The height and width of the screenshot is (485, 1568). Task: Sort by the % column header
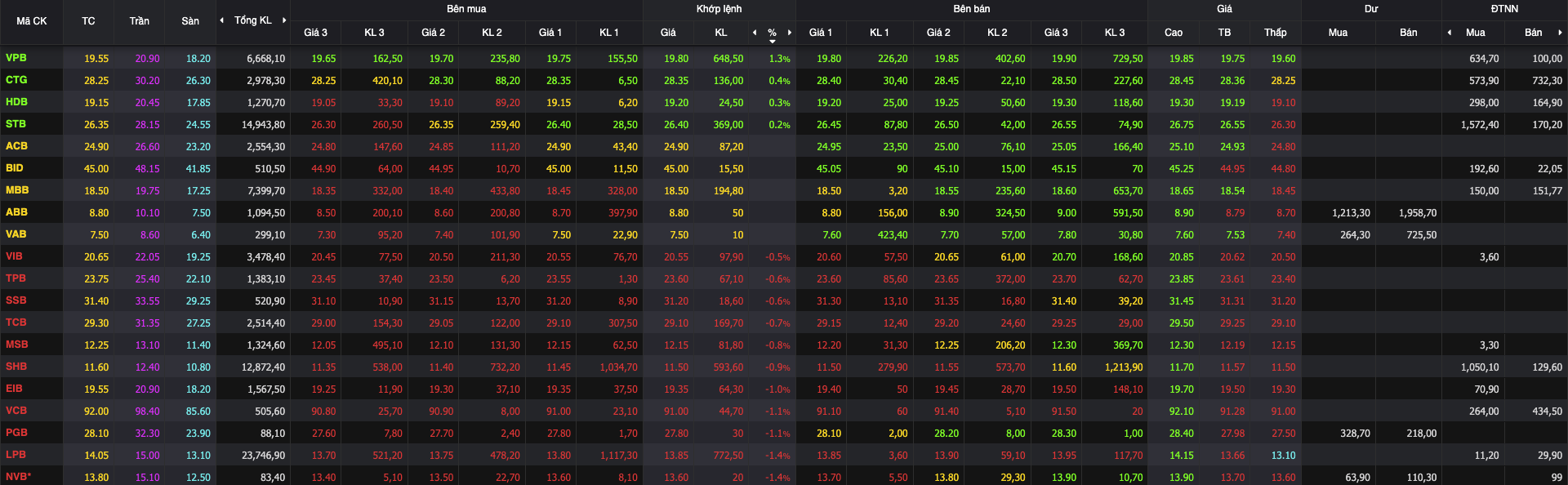[772, 33]
